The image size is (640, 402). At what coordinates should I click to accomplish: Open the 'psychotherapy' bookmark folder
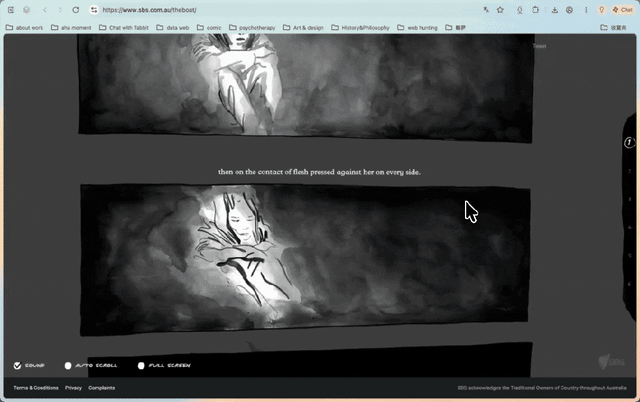252,28
